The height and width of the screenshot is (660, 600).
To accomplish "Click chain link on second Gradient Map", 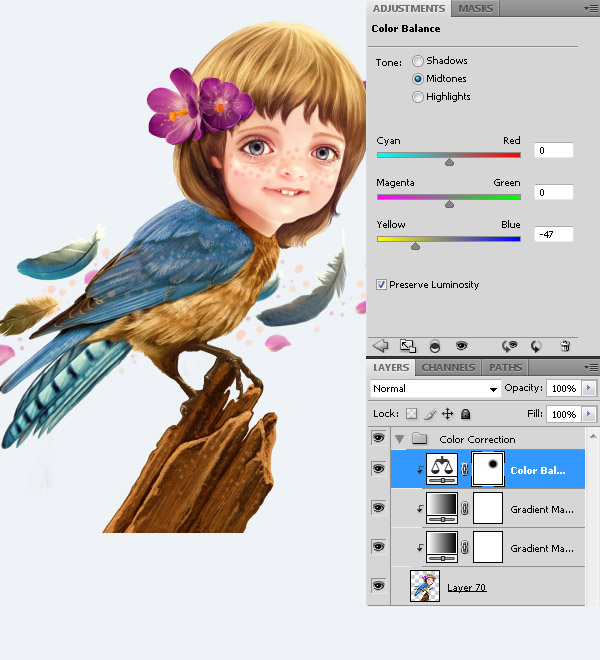I will pyautogui.click(x=464, y=547).
